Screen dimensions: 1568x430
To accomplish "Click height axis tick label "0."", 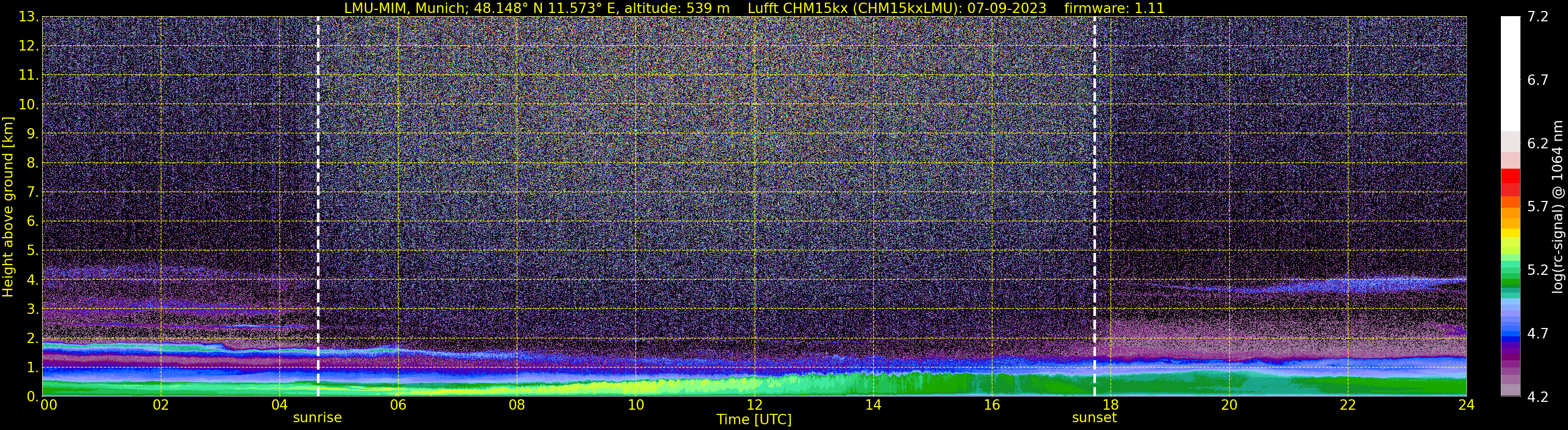I will pyautogui.click(x=33, y=397).
